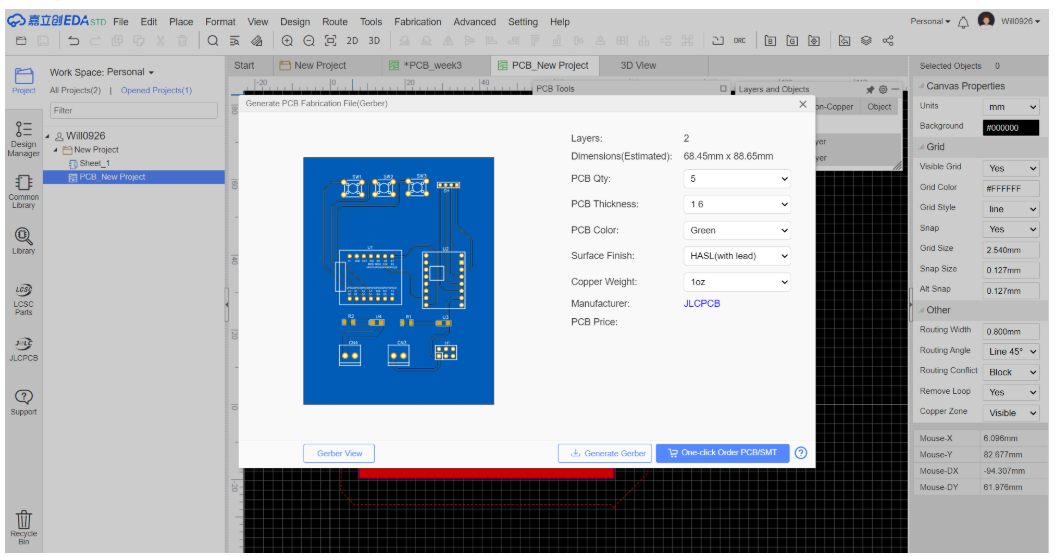1055x556 pixels.
Task: Click One-click Order PCB/SMT button
Action: pyautogui.click(x=722, y=453)
